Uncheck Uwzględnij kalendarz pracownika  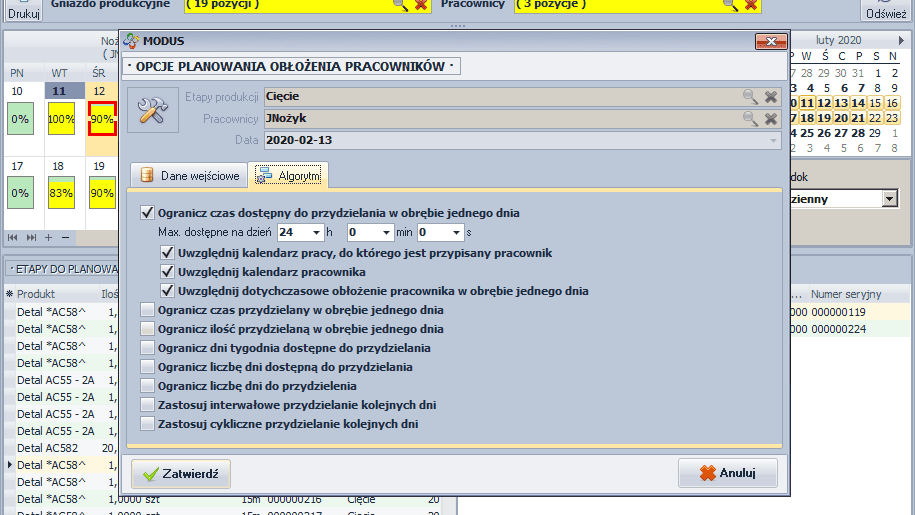coord(167,272)
